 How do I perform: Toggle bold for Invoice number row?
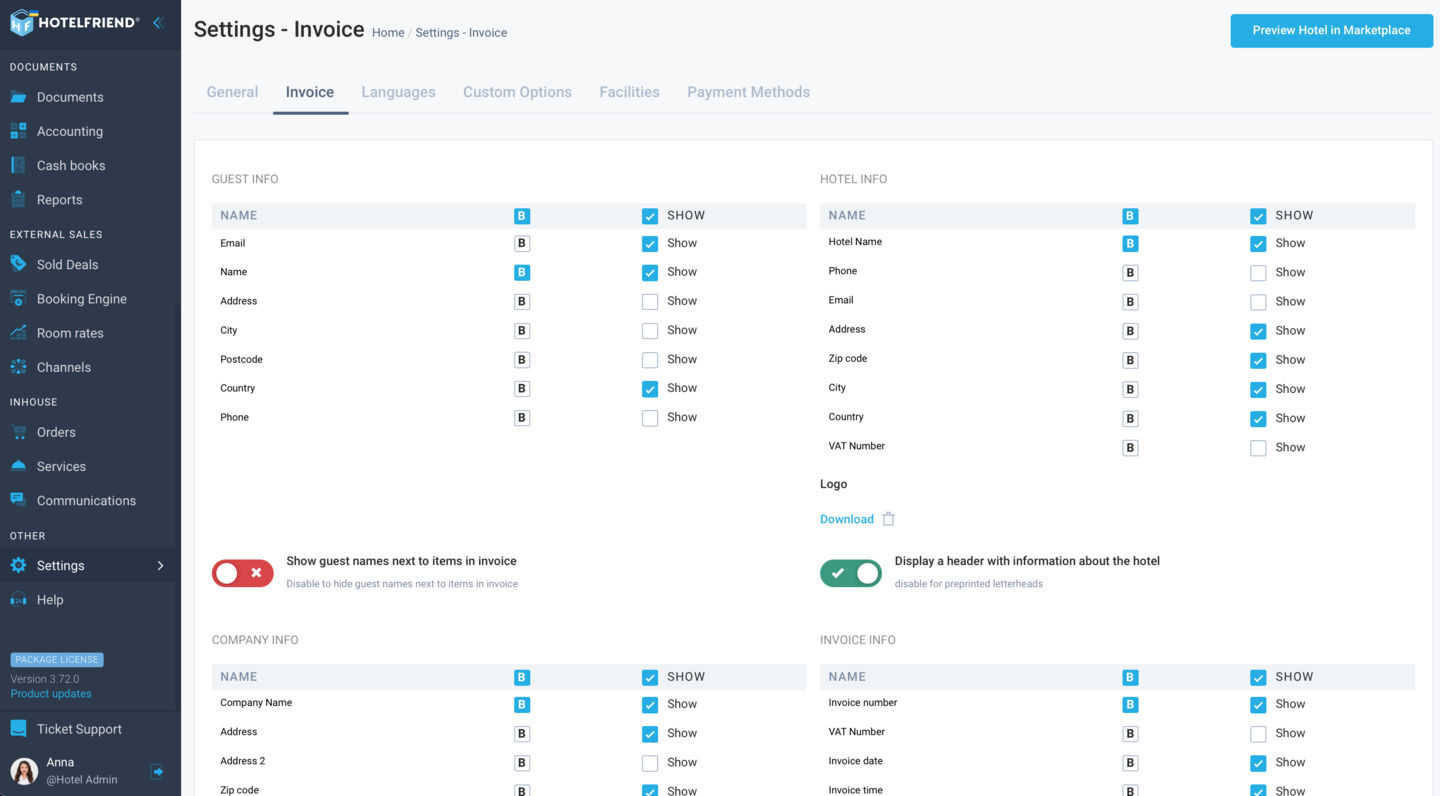coord(1130,704)
